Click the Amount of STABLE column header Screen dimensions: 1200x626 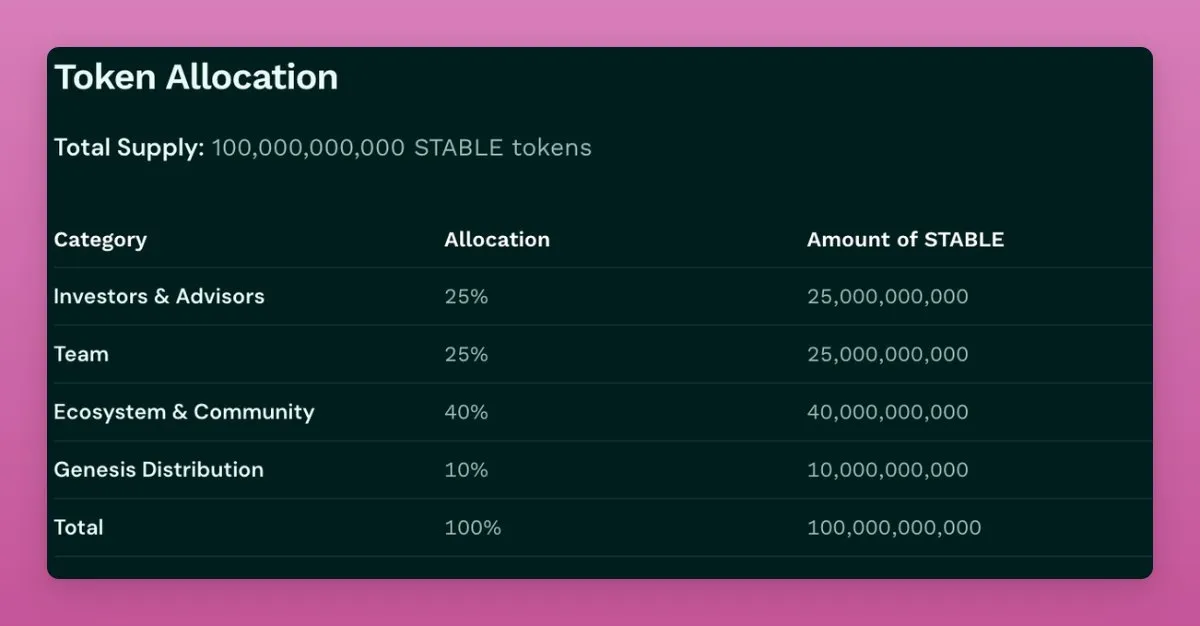point(905,240)
